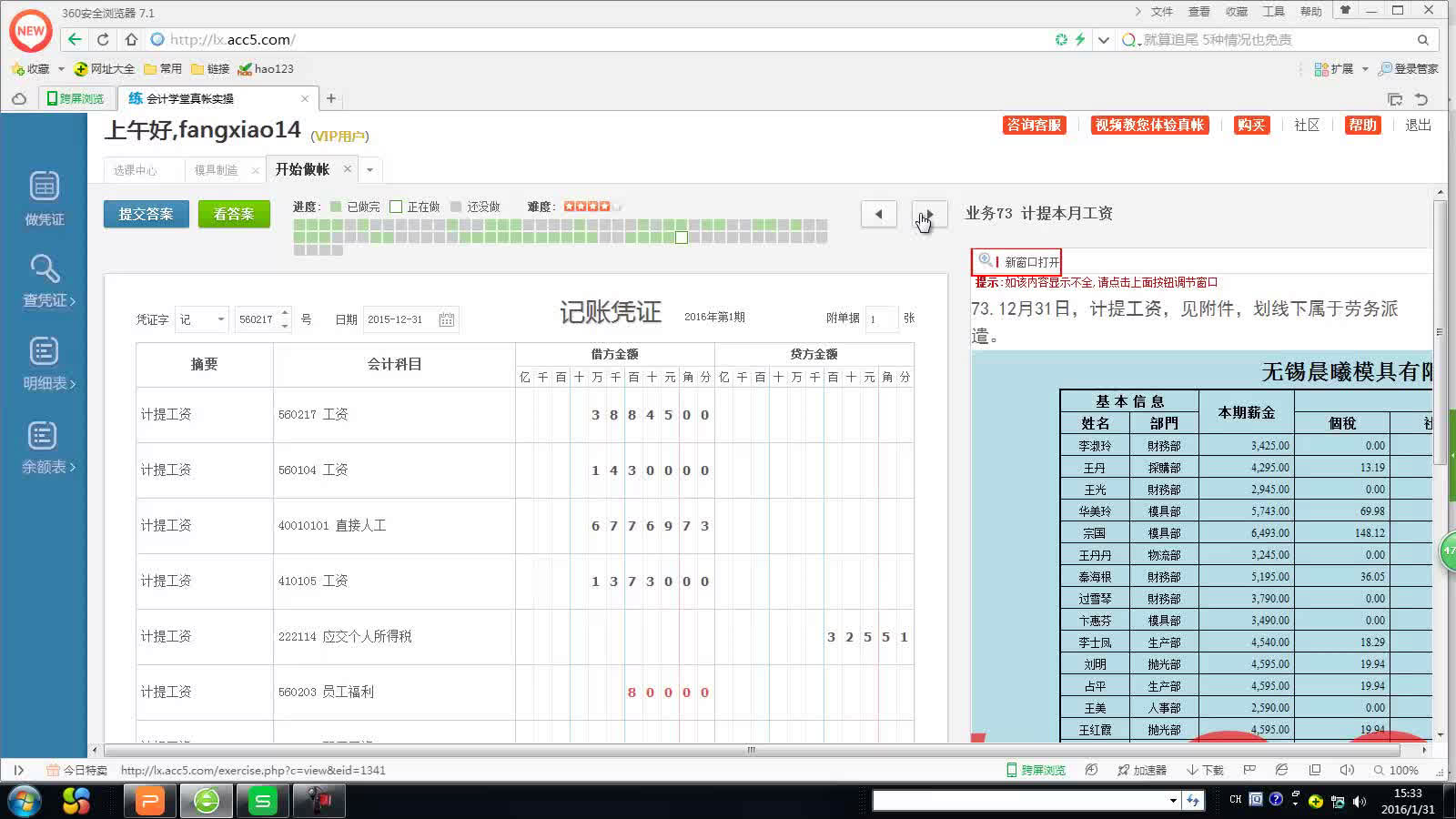Open the 文件 menu

(x=1162, y=12)
